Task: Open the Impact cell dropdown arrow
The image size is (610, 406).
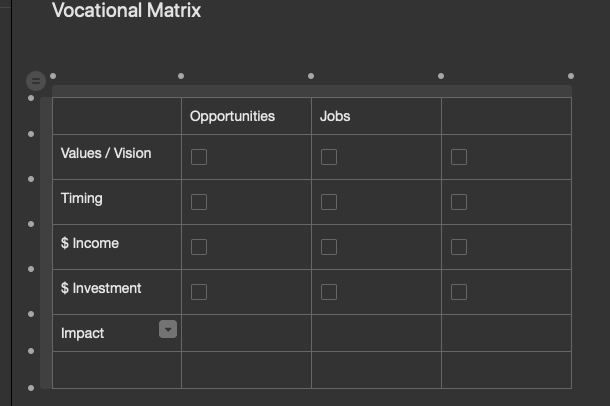Action: tap(168, 329)
